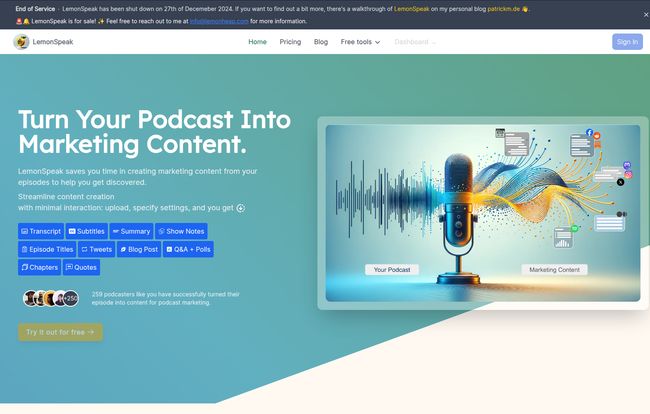The height and width of the screenshot is (414, 650).
Task: Select the Blog Post tag
Action: (139, 249)
